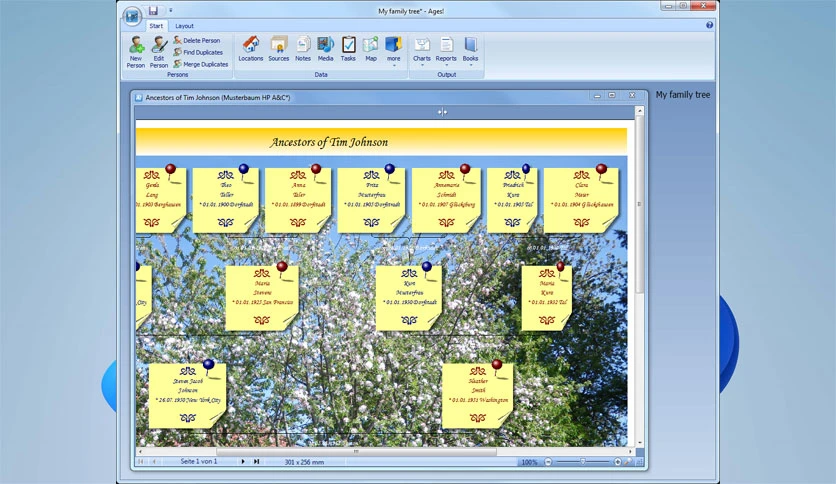Expand the 'more' data dropdown
836x484 pixels.
(x=393, y=51)
